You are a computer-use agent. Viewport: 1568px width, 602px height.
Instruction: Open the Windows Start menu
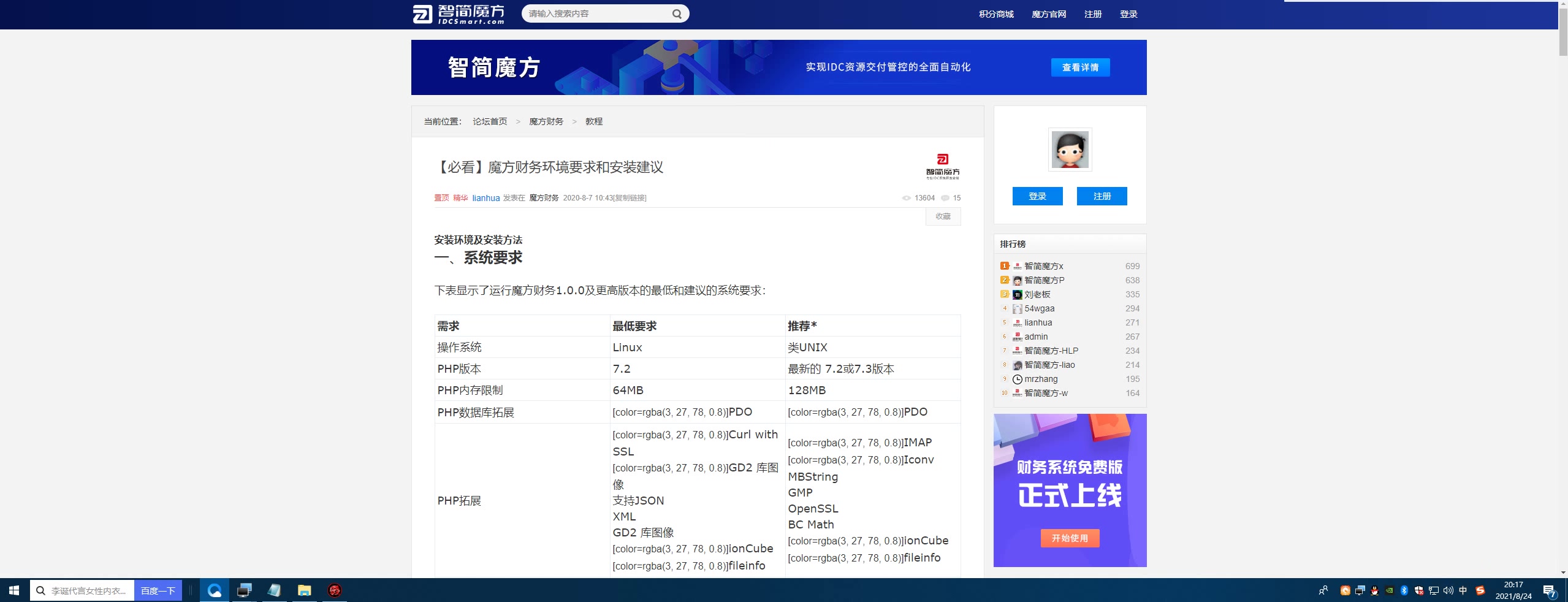[x=14, y=590]
